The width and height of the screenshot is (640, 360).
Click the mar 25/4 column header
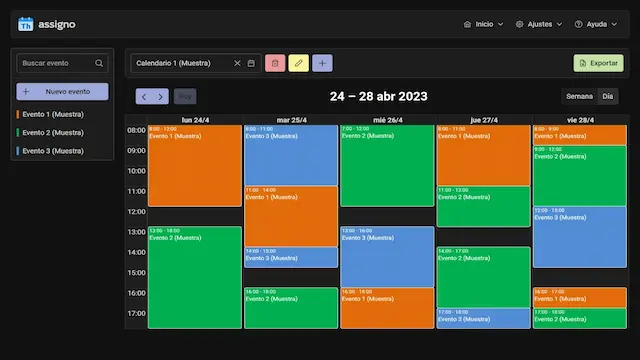click(291, 120)
